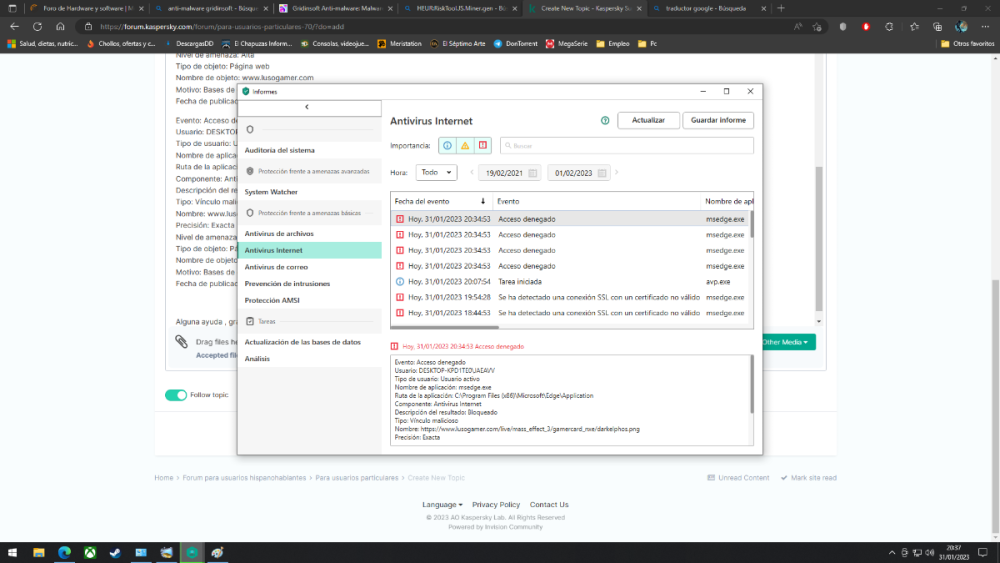This screenshot has height=563, width=1000.
Task: Click the browser back arrow
Action: pyautogui.click(x=14, y=27)
